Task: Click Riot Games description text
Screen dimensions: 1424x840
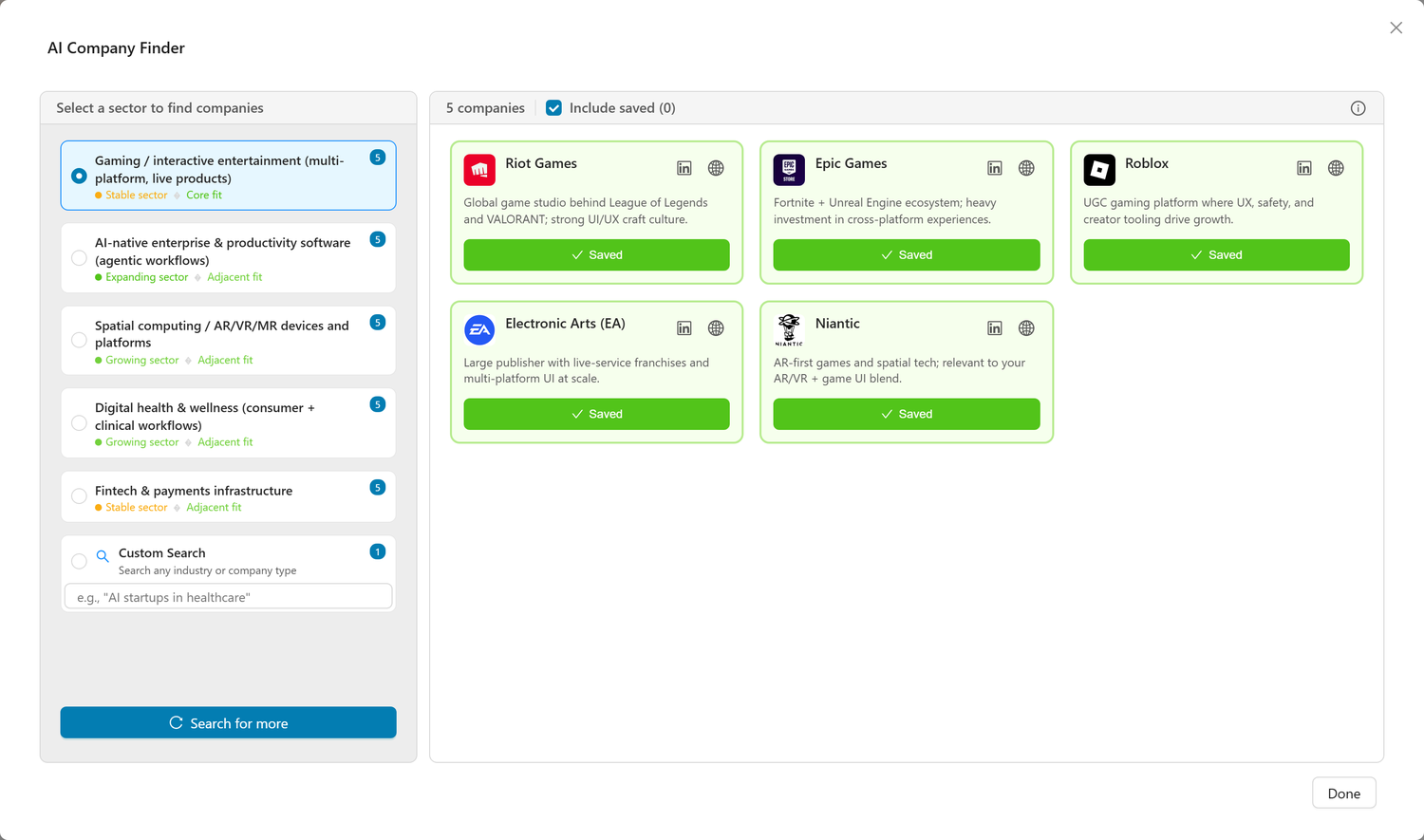Action: click(586, 211)
